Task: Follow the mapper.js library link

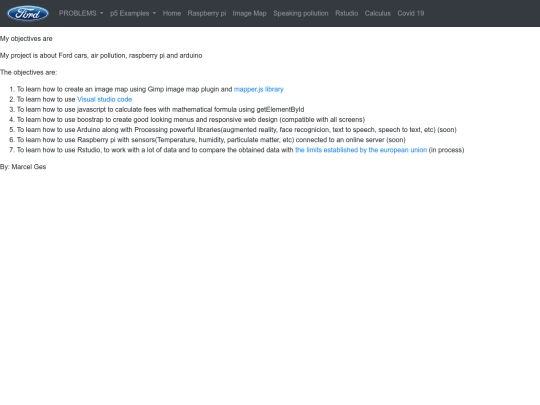Action: [259, 89]
